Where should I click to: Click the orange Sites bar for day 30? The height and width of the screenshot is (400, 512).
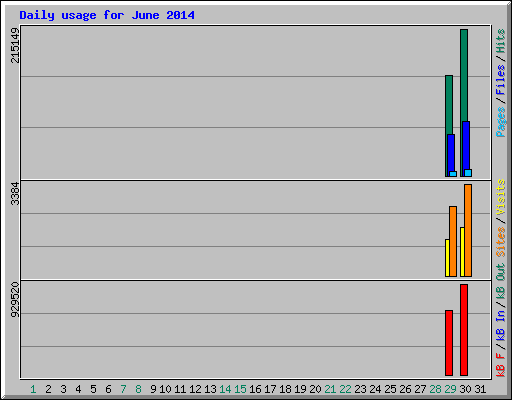pyautogui.click(x=468, y=230)
